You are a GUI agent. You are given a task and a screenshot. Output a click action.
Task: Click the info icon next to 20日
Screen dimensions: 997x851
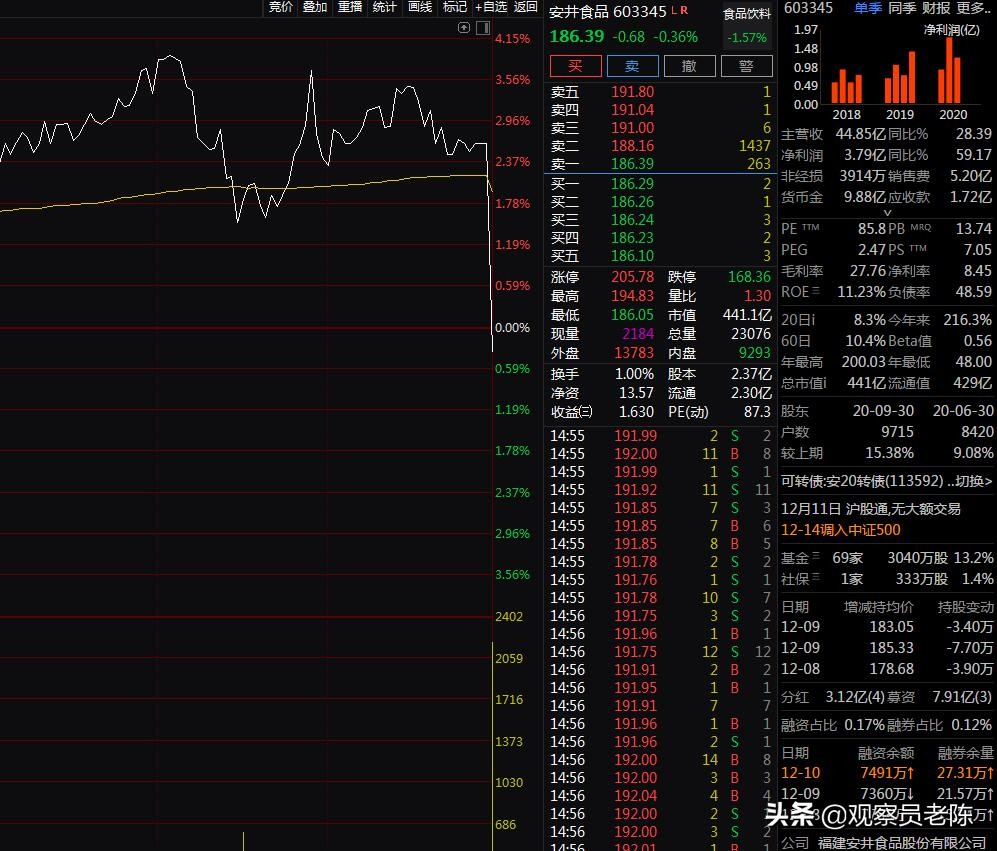point(813,320)
